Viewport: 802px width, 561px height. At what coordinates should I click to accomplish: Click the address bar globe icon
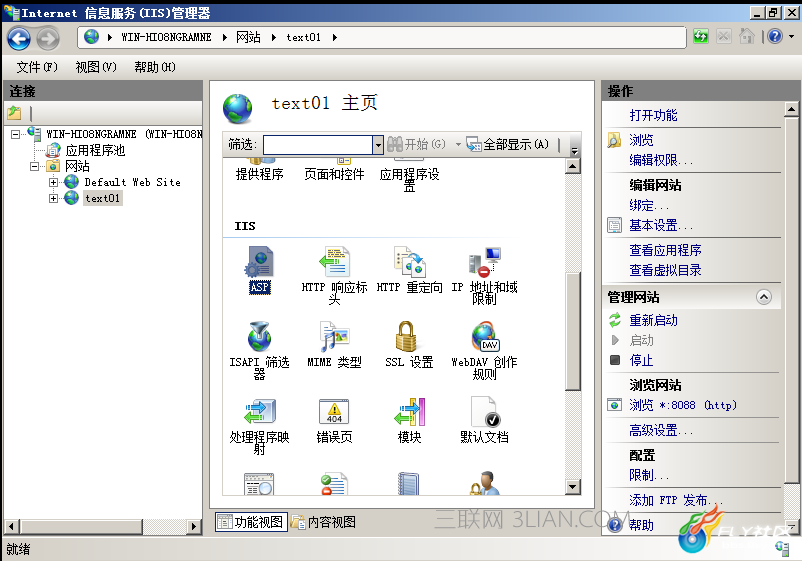pos(92,37)
